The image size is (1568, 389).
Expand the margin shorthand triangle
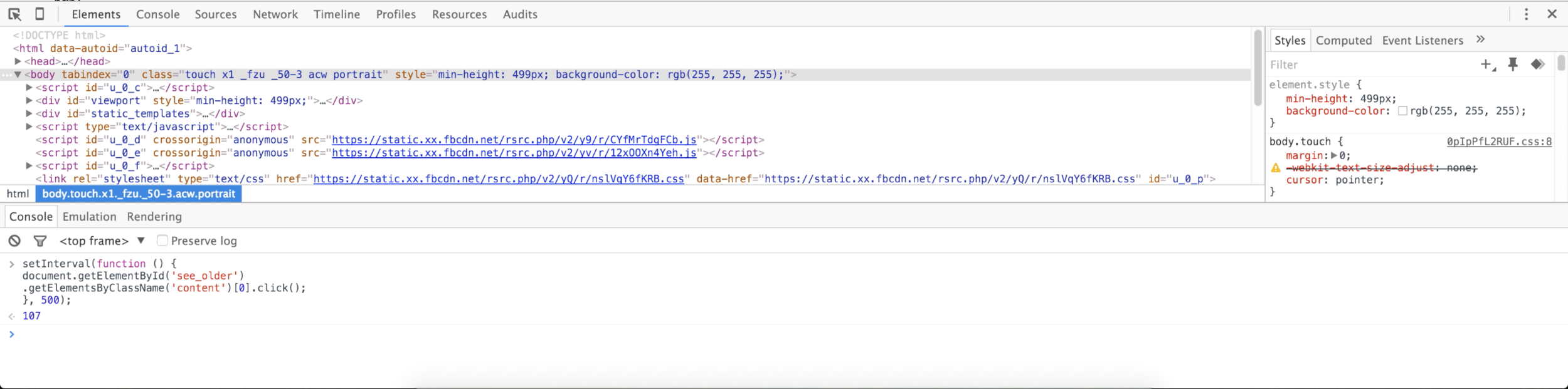[1334, 155]
